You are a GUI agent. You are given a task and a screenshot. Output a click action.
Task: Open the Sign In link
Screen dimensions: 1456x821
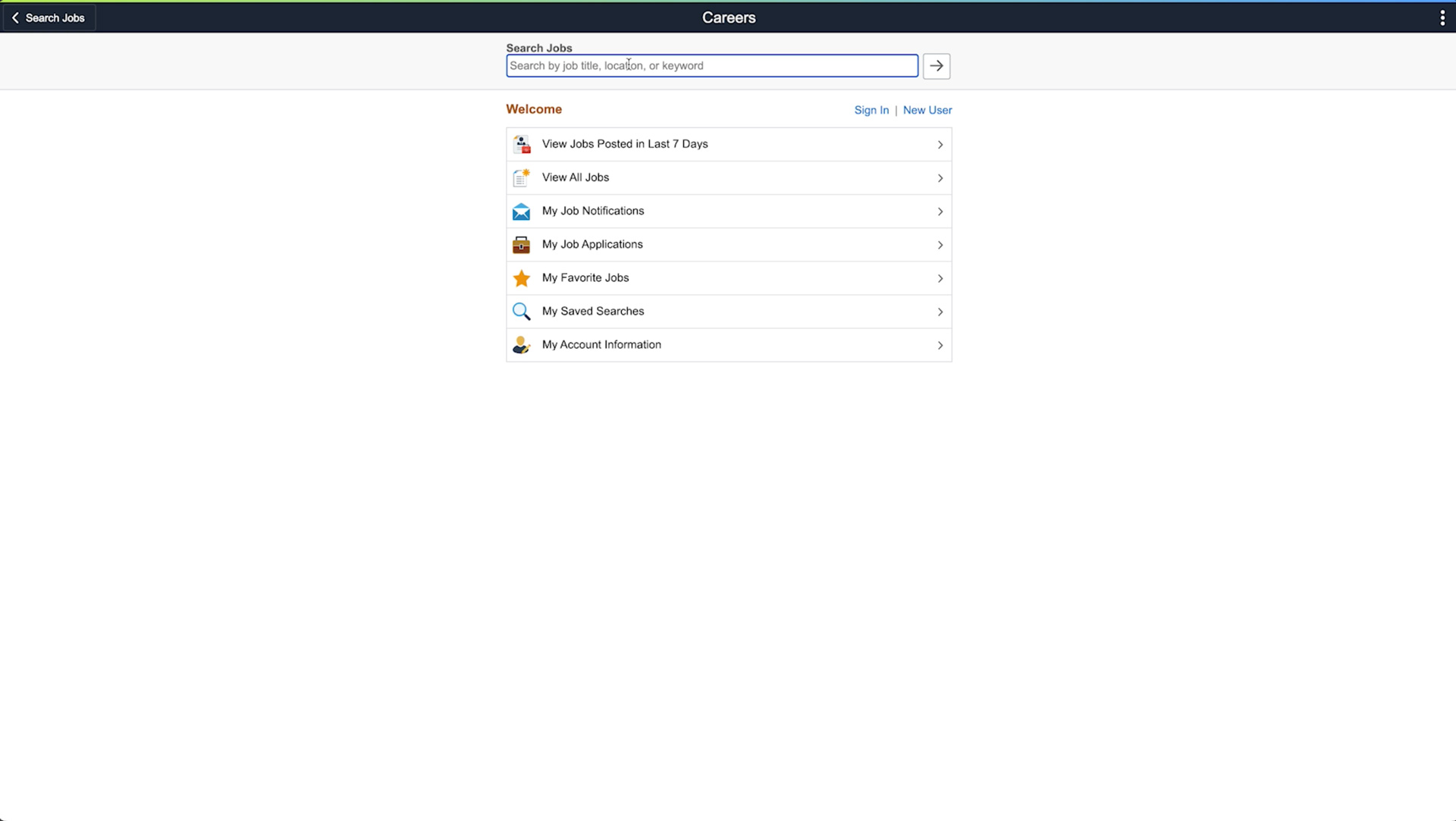click(871, 110)
